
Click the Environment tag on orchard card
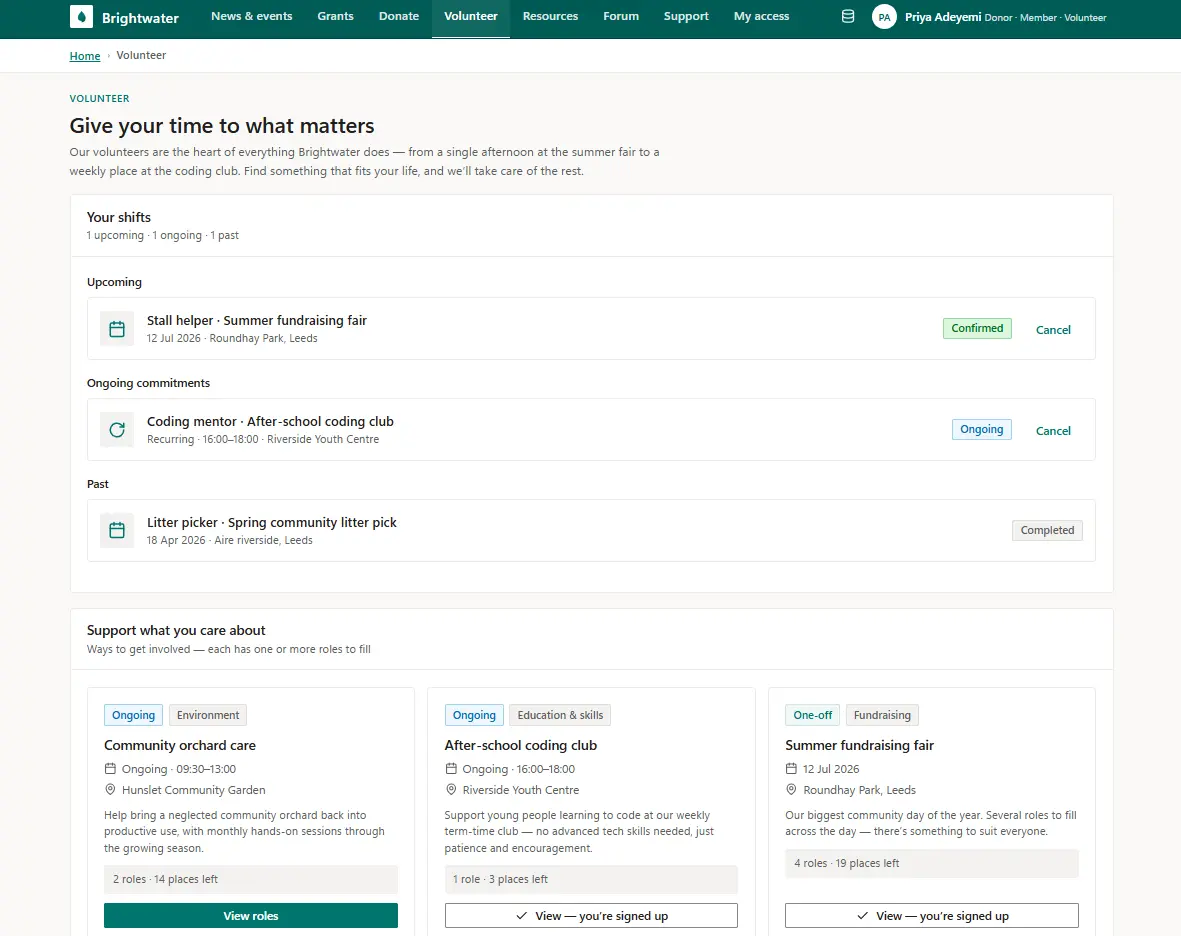(x=208, y=715)
